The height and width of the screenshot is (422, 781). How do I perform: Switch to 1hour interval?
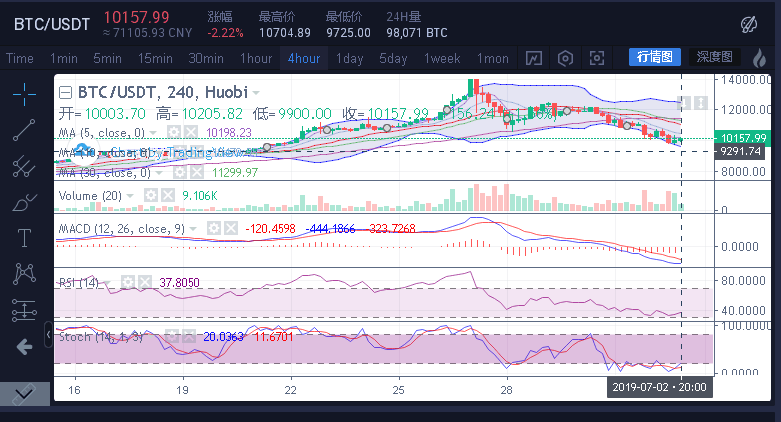(x=256, y=58)
